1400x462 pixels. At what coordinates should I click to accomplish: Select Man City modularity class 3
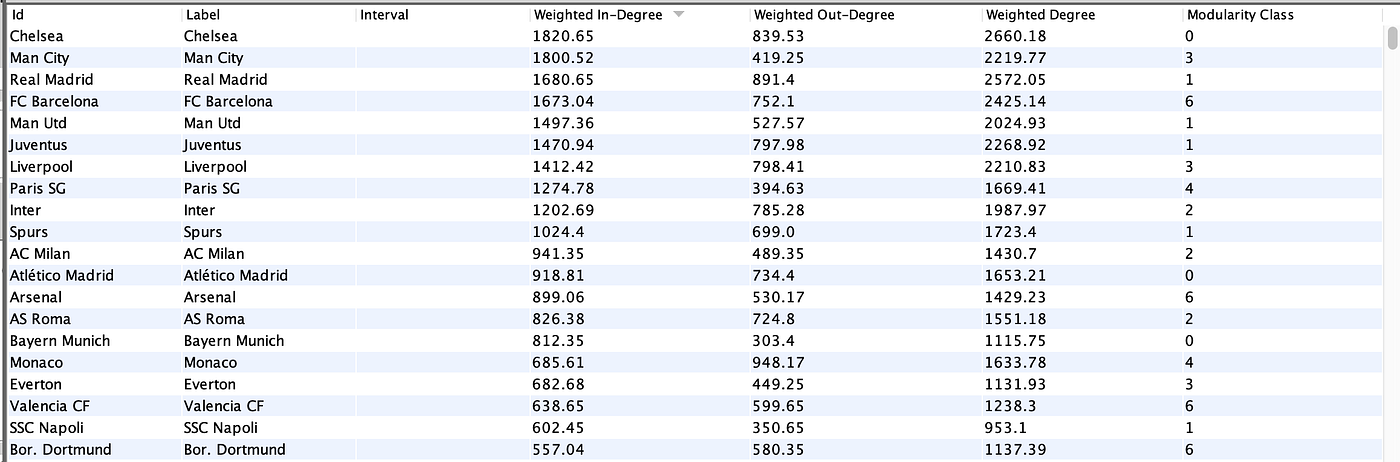point(1189,58)
